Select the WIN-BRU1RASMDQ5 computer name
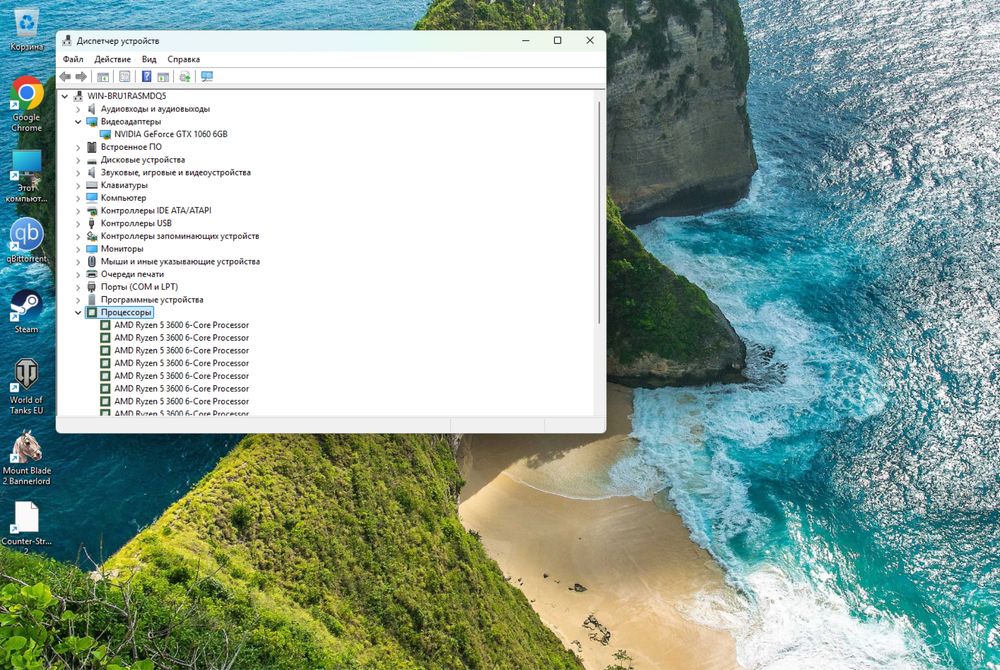Screen dimensions: 1000x670 (127, 96)
